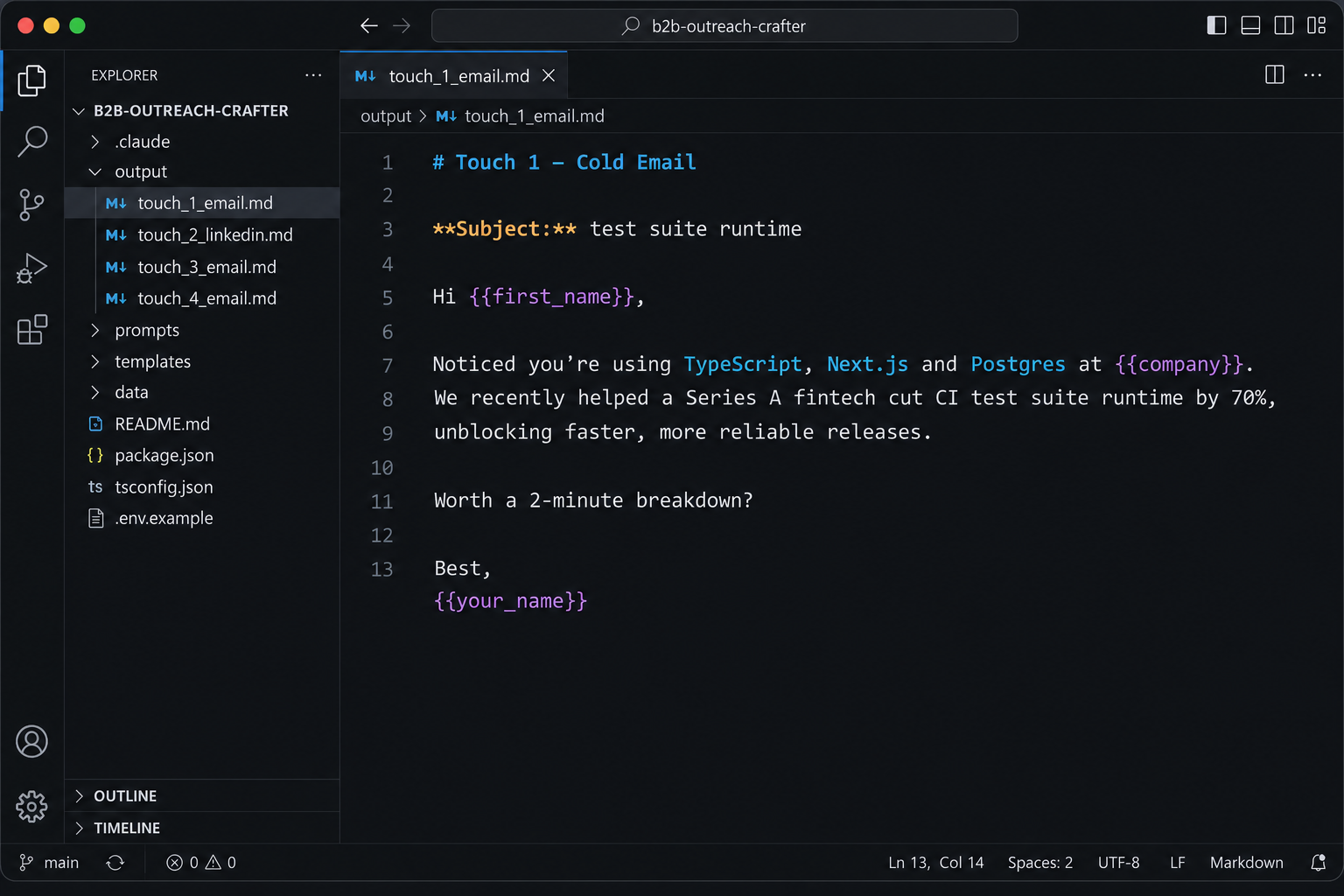Open the Source Control view icon
The image size is (1344, 896).
tap(31, 205)
